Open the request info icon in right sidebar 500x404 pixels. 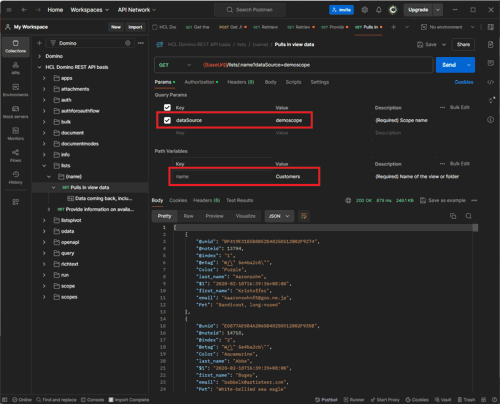coord(491,120)
